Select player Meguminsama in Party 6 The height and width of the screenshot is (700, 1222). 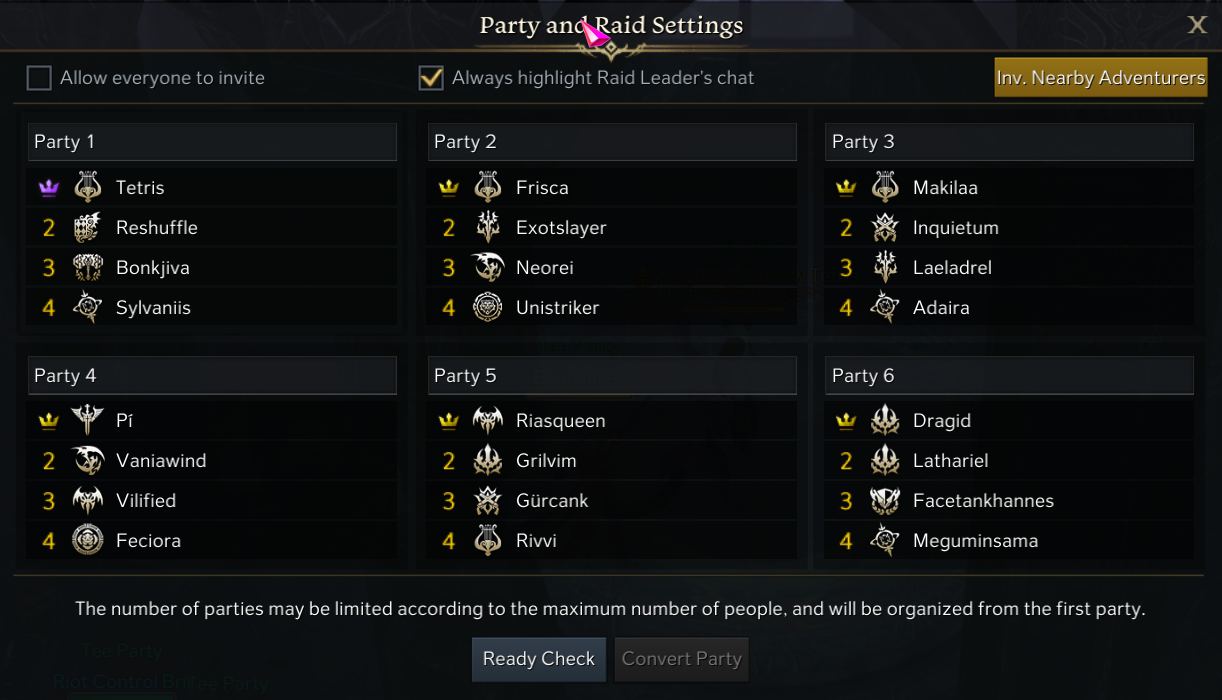coord(975,541)
